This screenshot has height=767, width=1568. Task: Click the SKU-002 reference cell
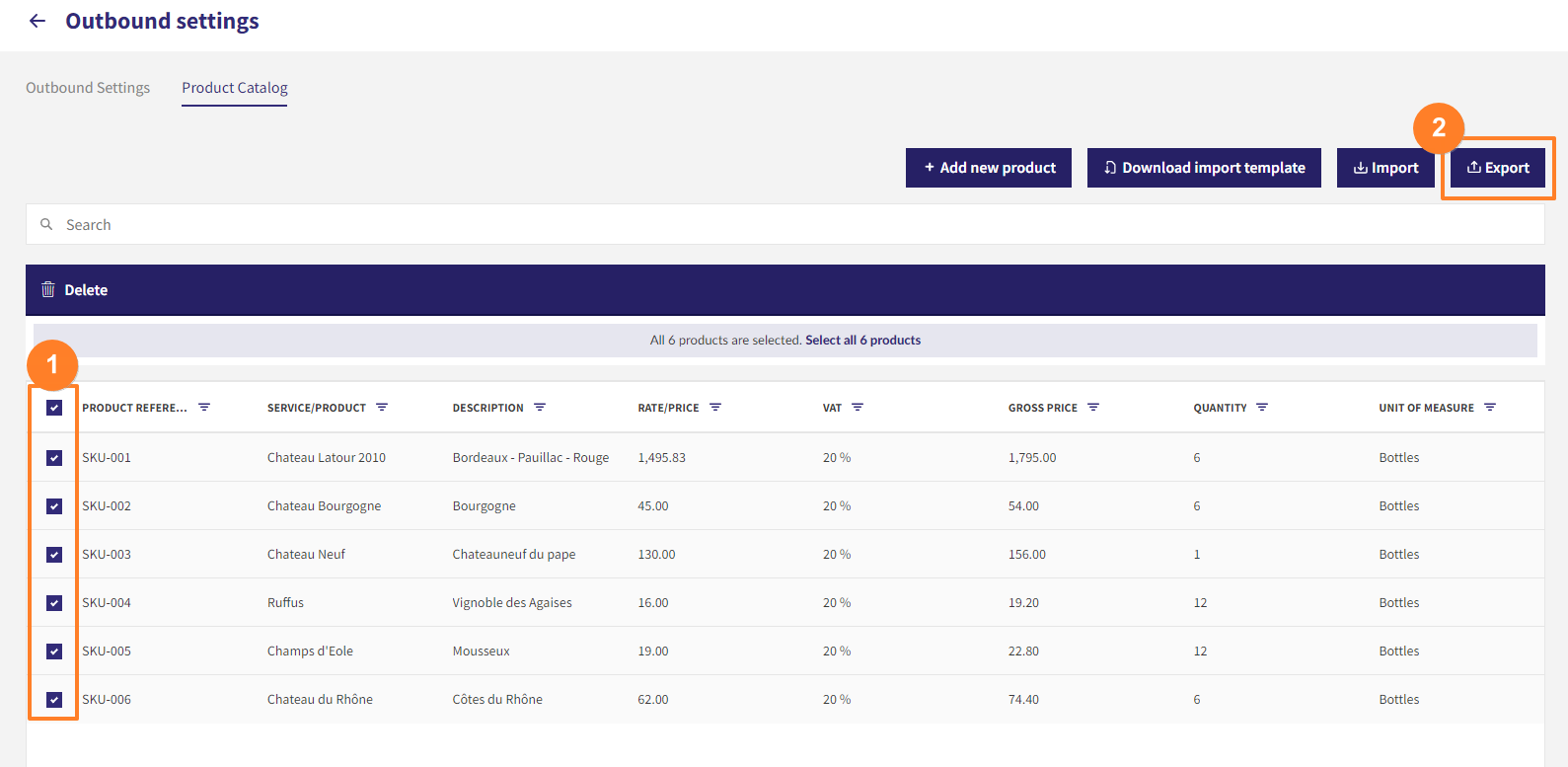click(x=107, y=505)
